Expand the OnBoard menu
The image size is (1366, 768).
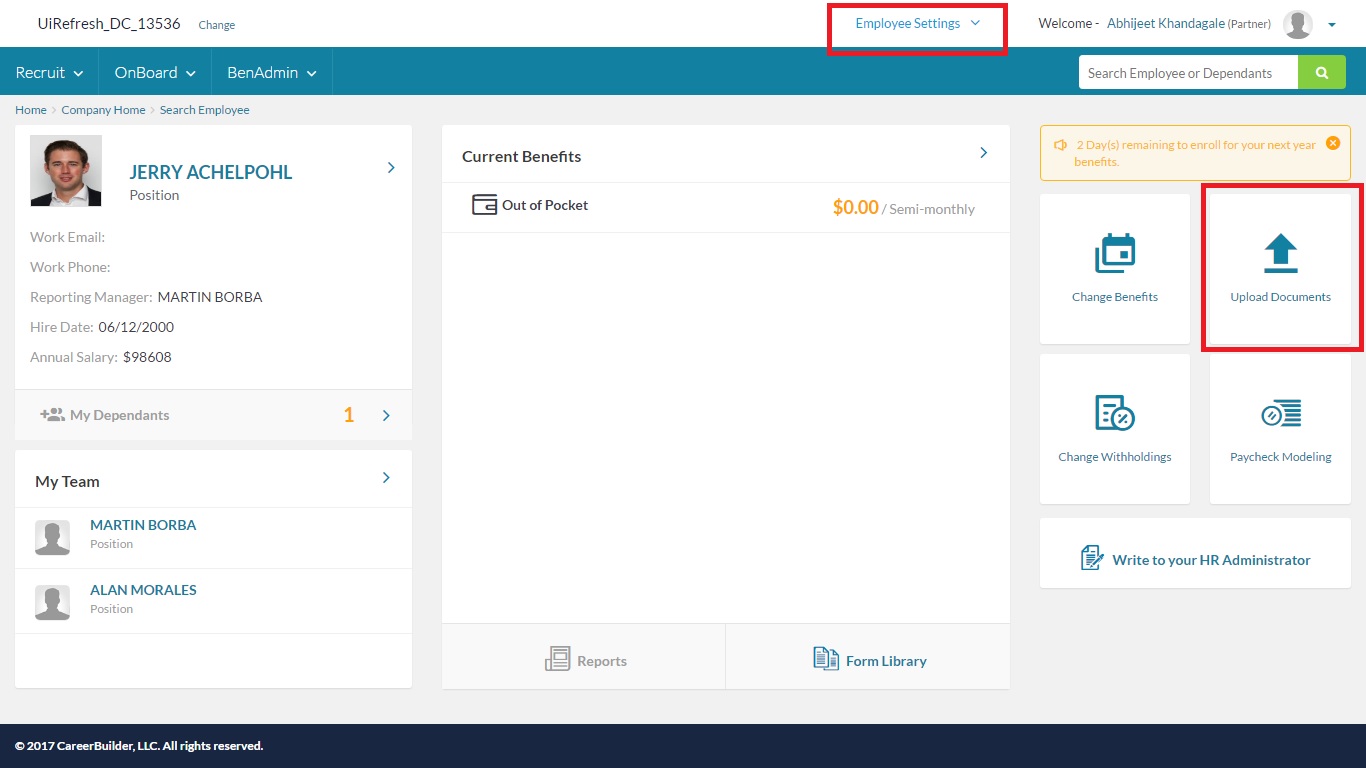pos(155,73)
